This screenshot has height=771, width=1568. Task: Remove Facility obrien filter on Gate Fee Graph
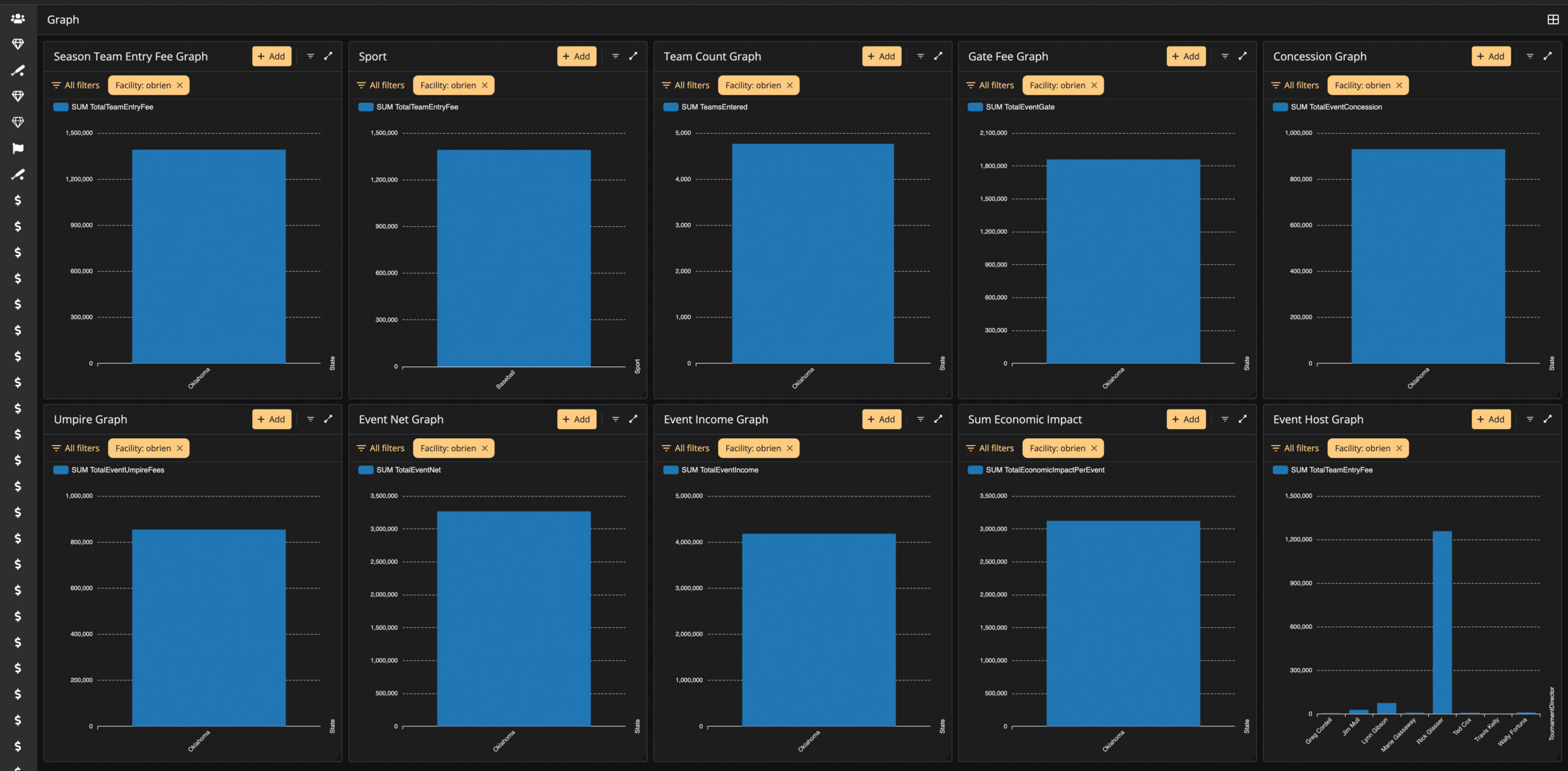point(1095,85)
